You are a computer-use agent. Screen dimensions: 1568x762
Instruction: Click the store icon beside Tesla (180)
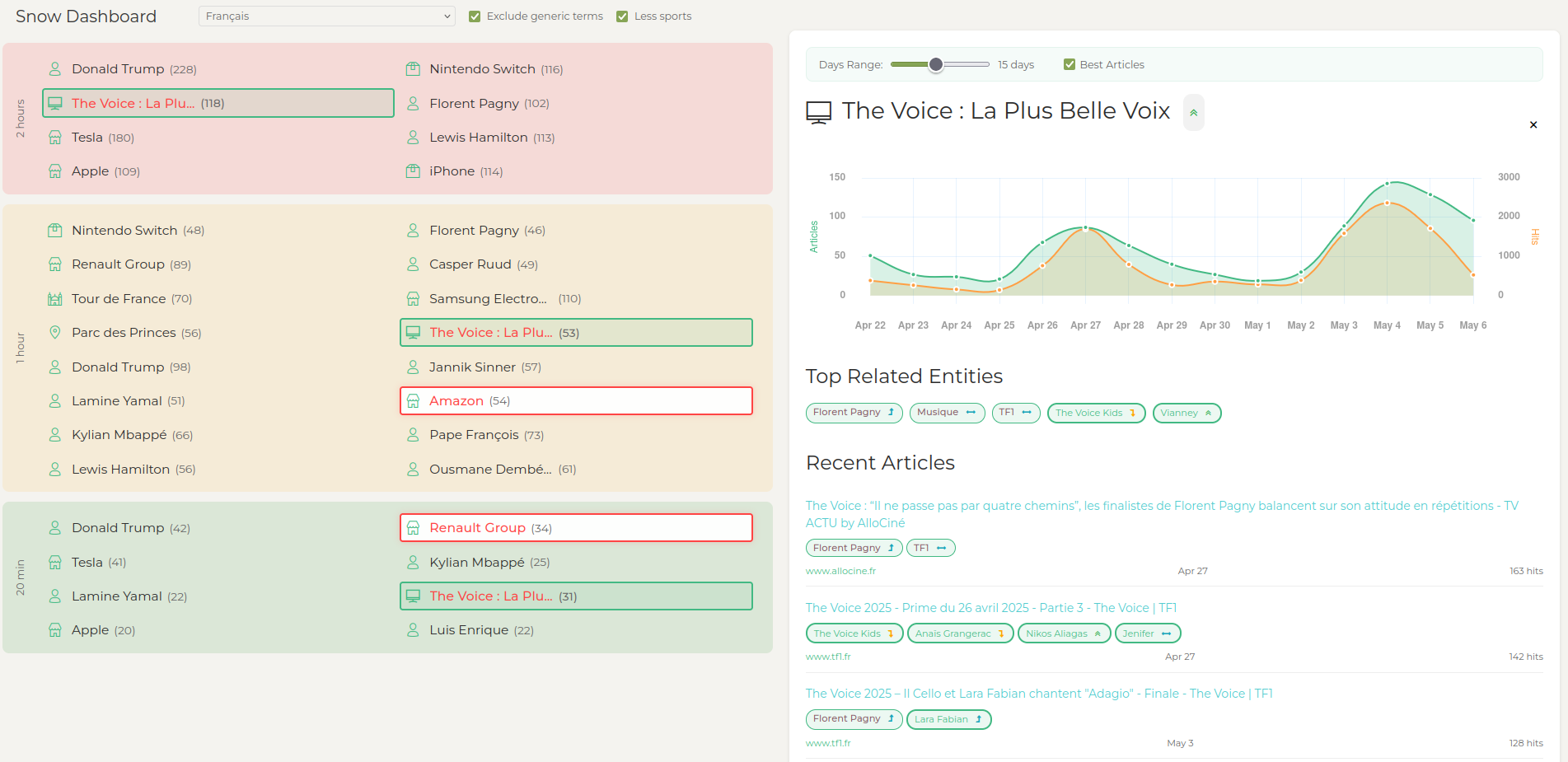(55, 138)
